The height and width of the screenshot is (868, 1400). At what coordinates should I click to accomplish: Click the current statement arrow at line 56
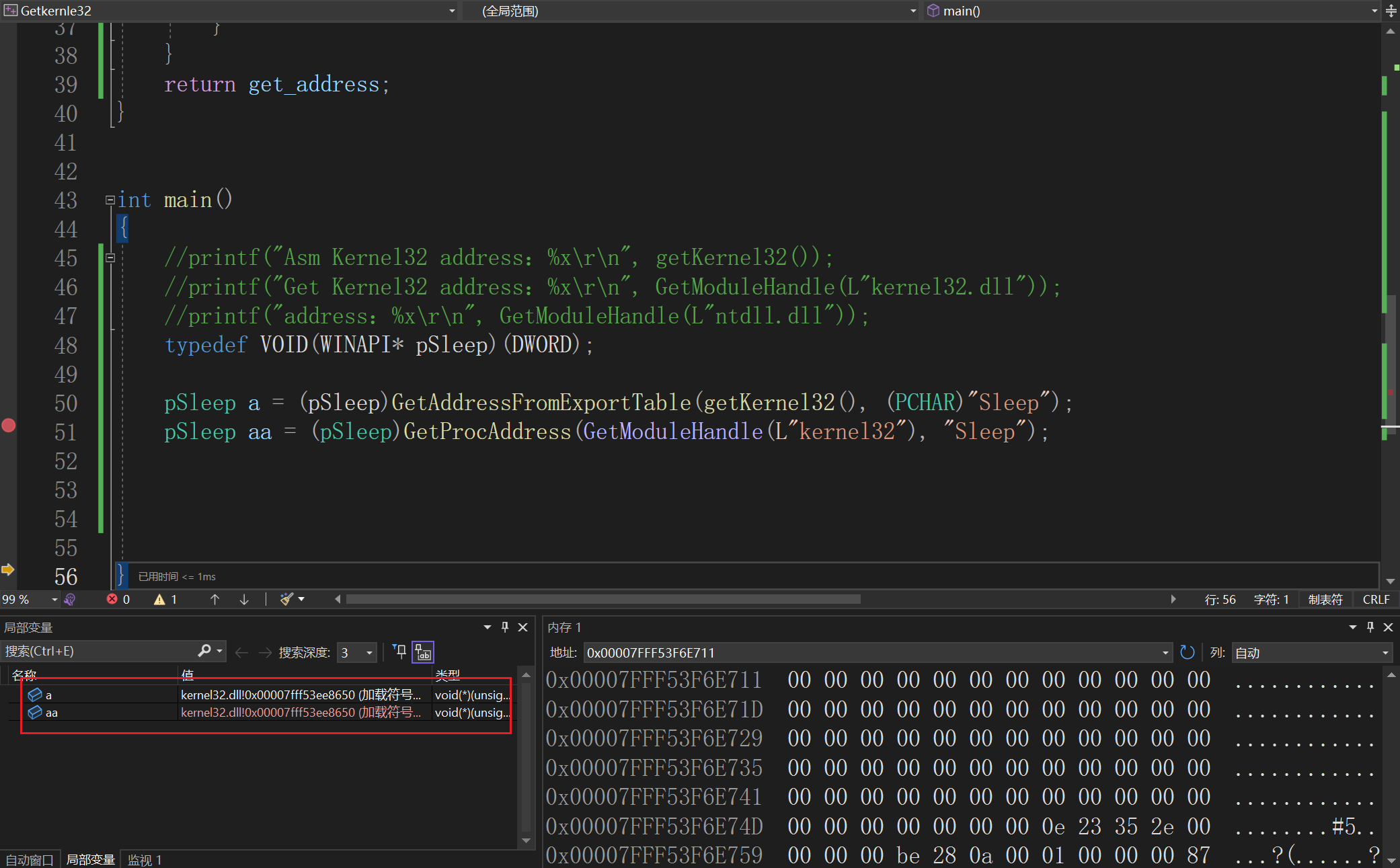point(8,569)
